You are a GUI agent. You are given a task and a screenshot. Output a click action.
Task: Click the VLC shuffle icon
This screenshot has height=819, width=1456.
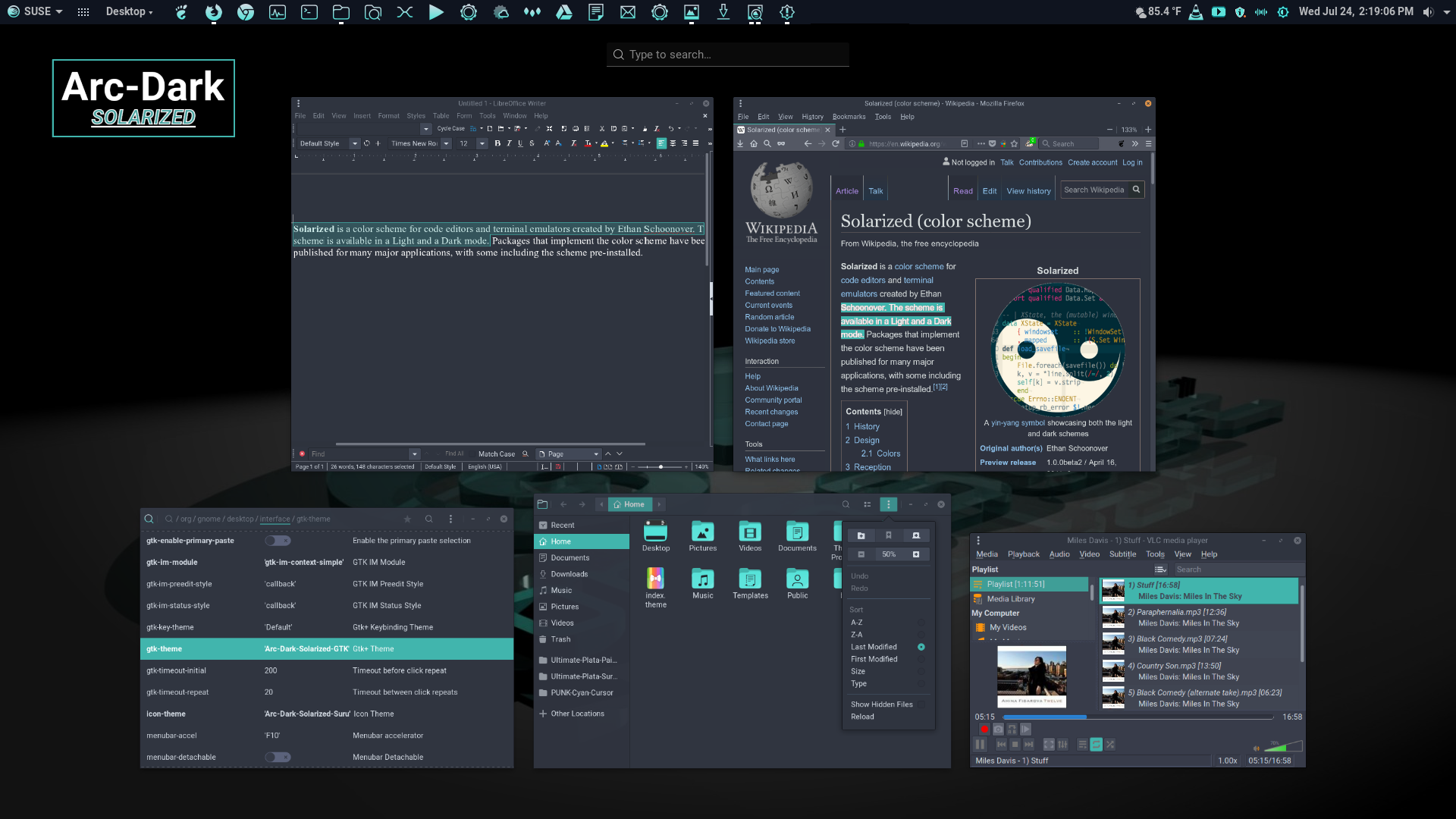1110,745
